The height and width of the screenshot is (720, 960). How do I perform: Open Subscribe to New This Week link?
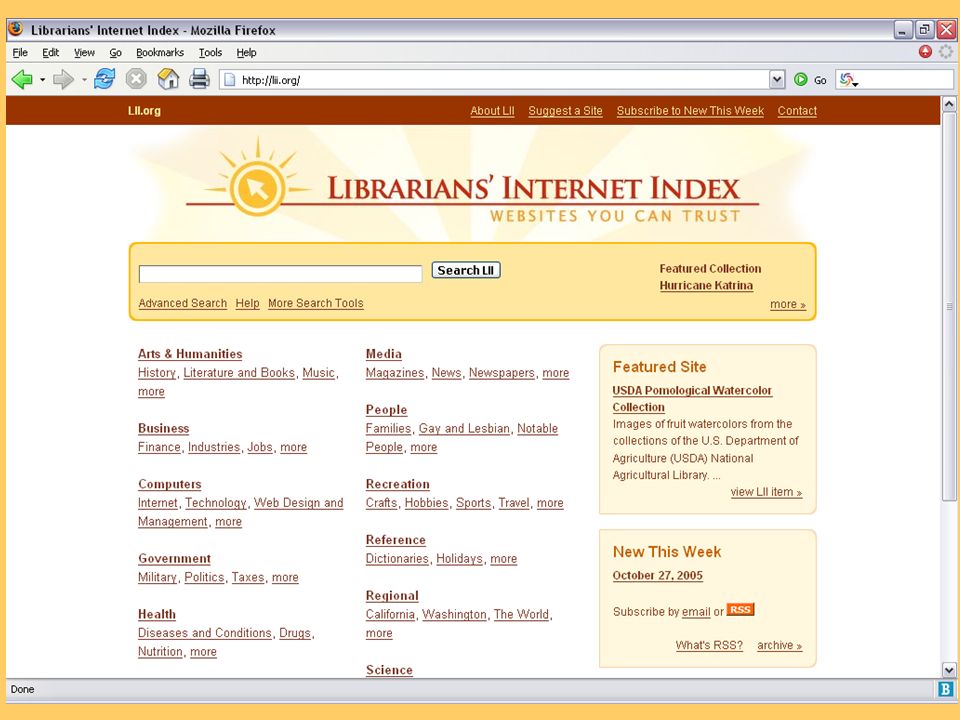coord(690,111)
